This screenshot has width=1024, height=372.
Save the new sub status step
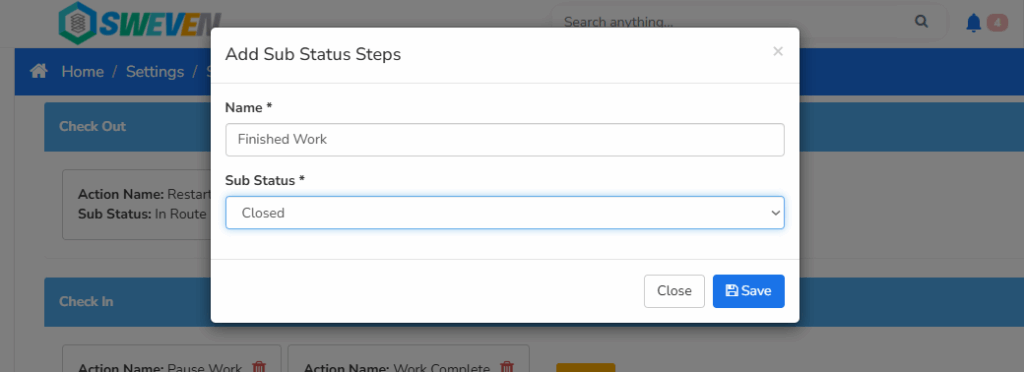tap(748, 291)
